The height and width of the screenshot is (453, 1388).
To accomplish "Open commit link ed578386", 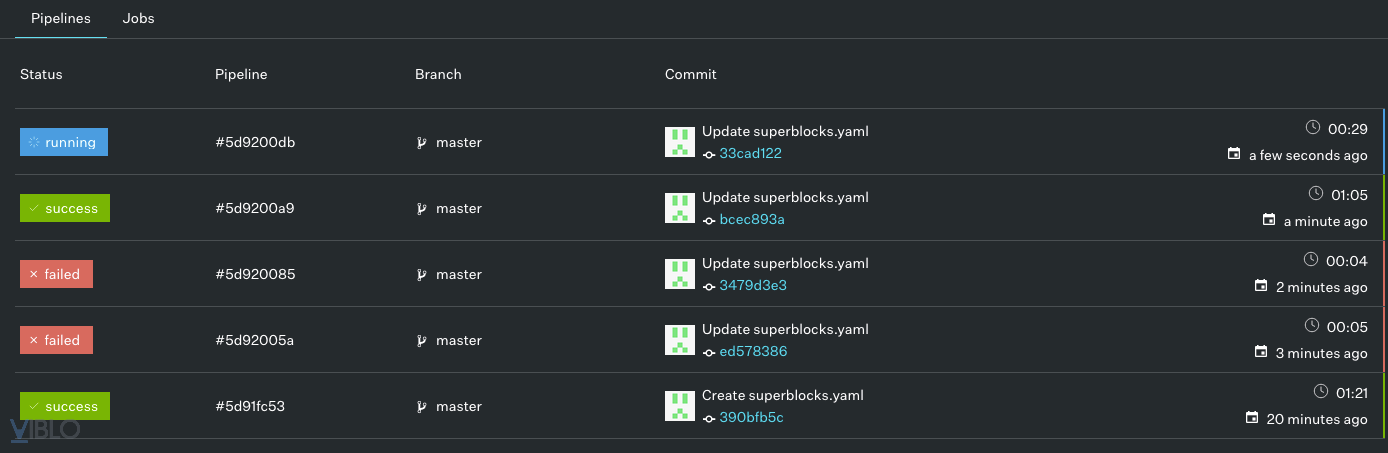I will click(x=753, y=352).
